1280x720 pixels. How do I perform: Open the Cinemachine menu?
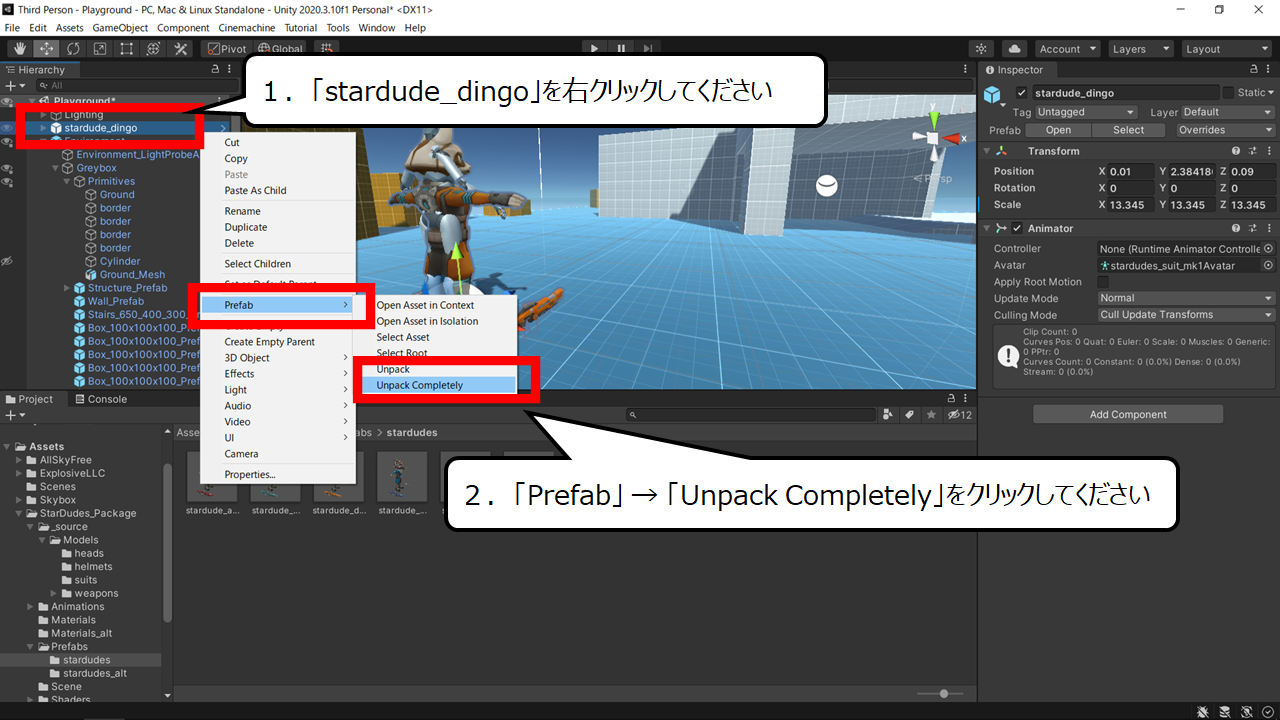click(245, 28)
